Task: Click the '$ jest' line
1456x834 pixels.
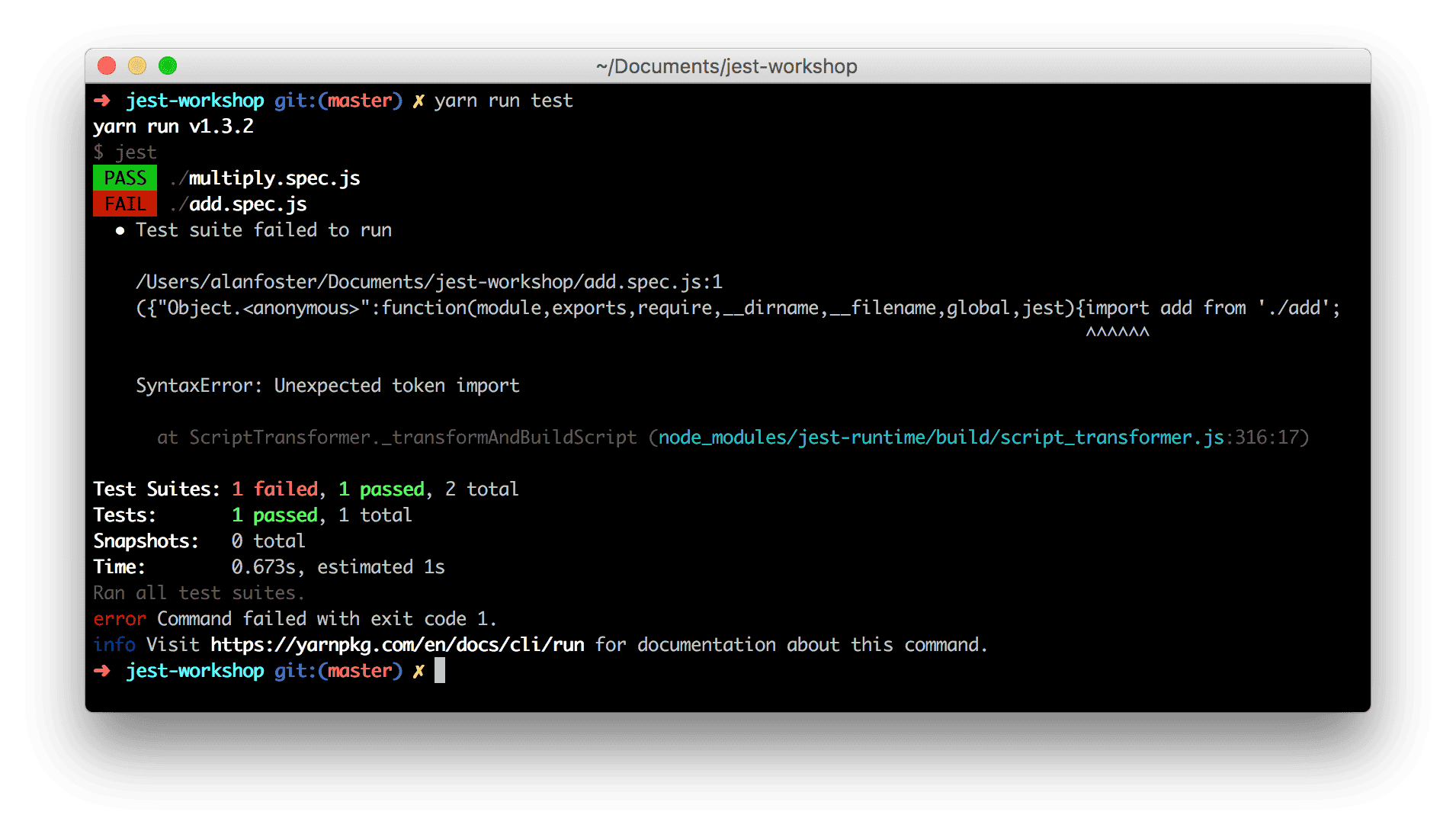Action: (x=125, y=152)
